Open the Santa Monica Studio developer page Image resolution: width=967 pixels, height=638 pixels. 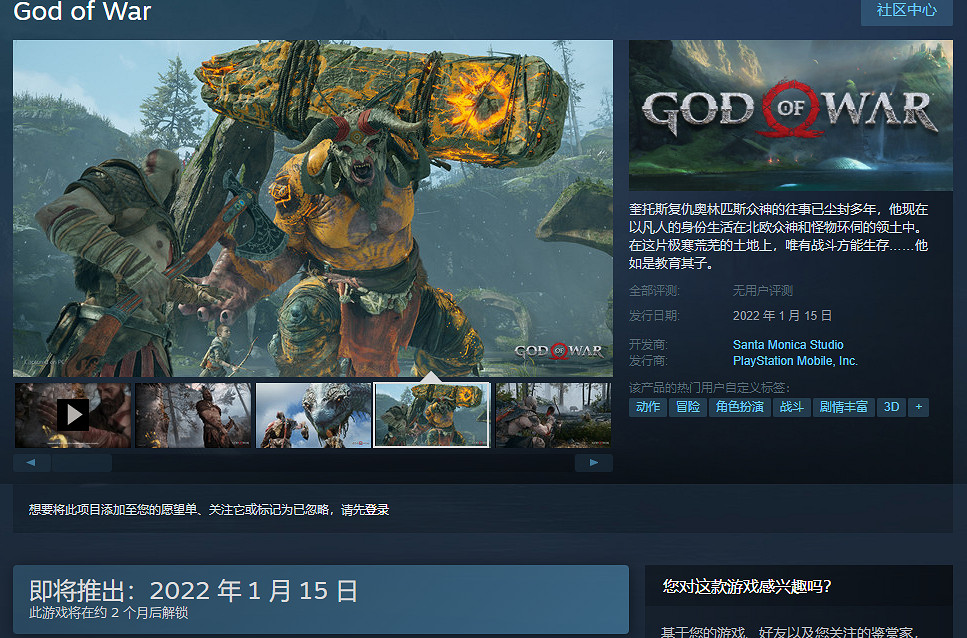click(788, 344)
